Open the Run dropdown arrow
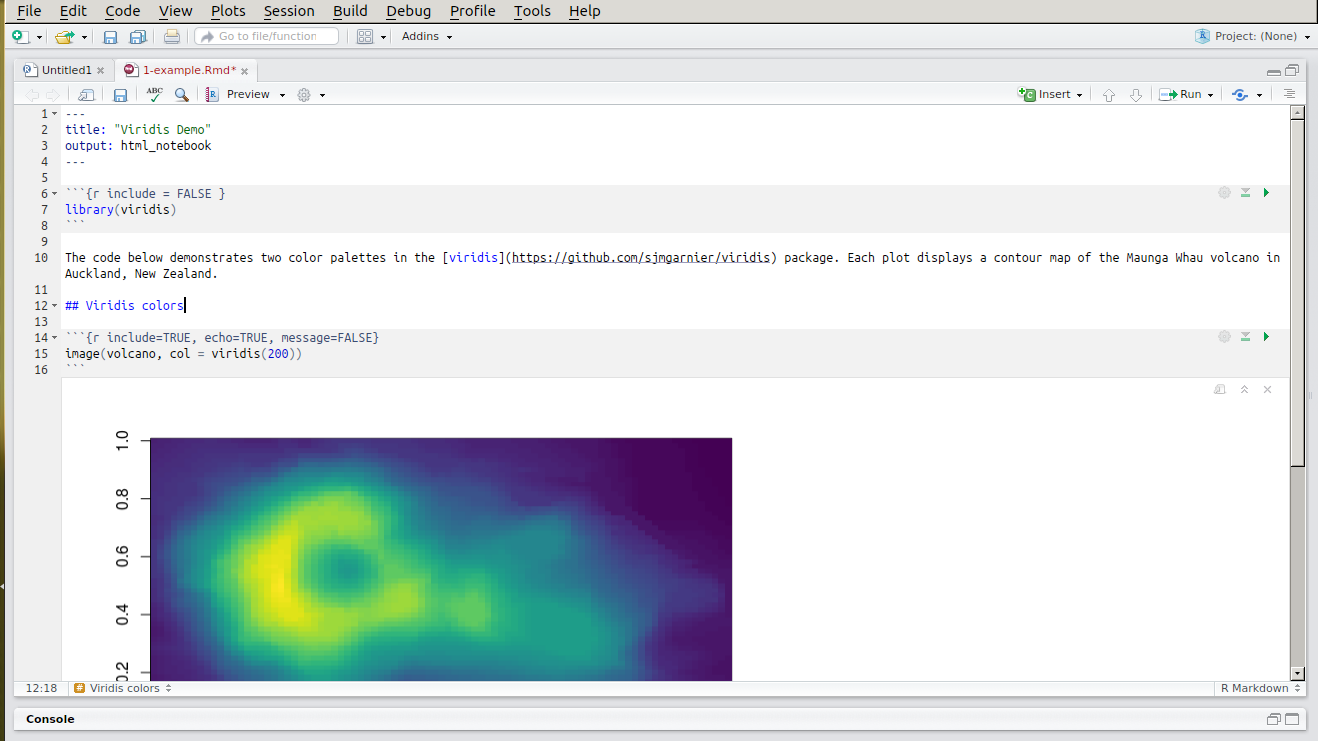 point(1210,95)
